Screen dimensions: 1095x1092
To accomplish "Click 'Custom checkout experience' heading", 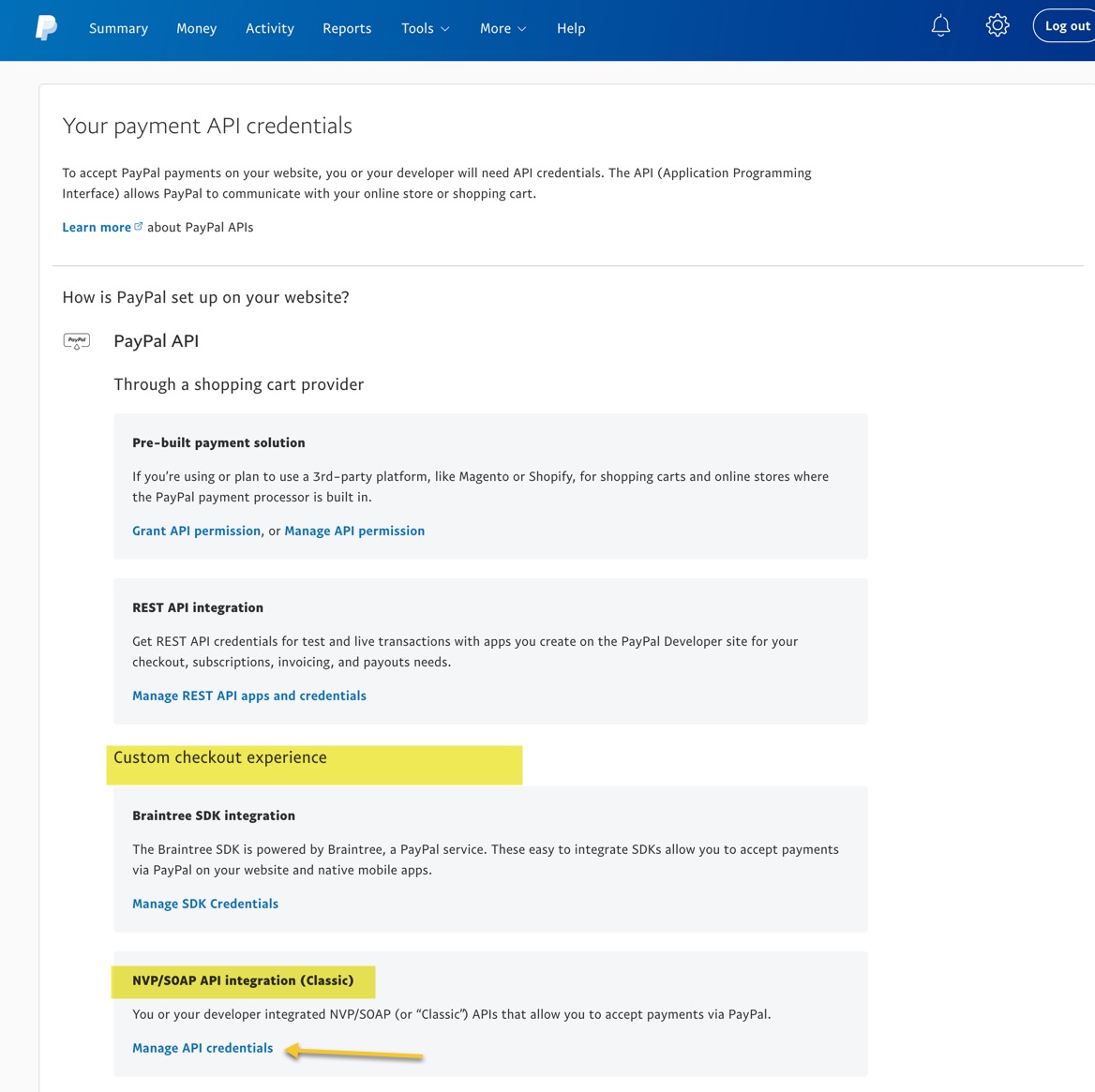I will [220, 757].
